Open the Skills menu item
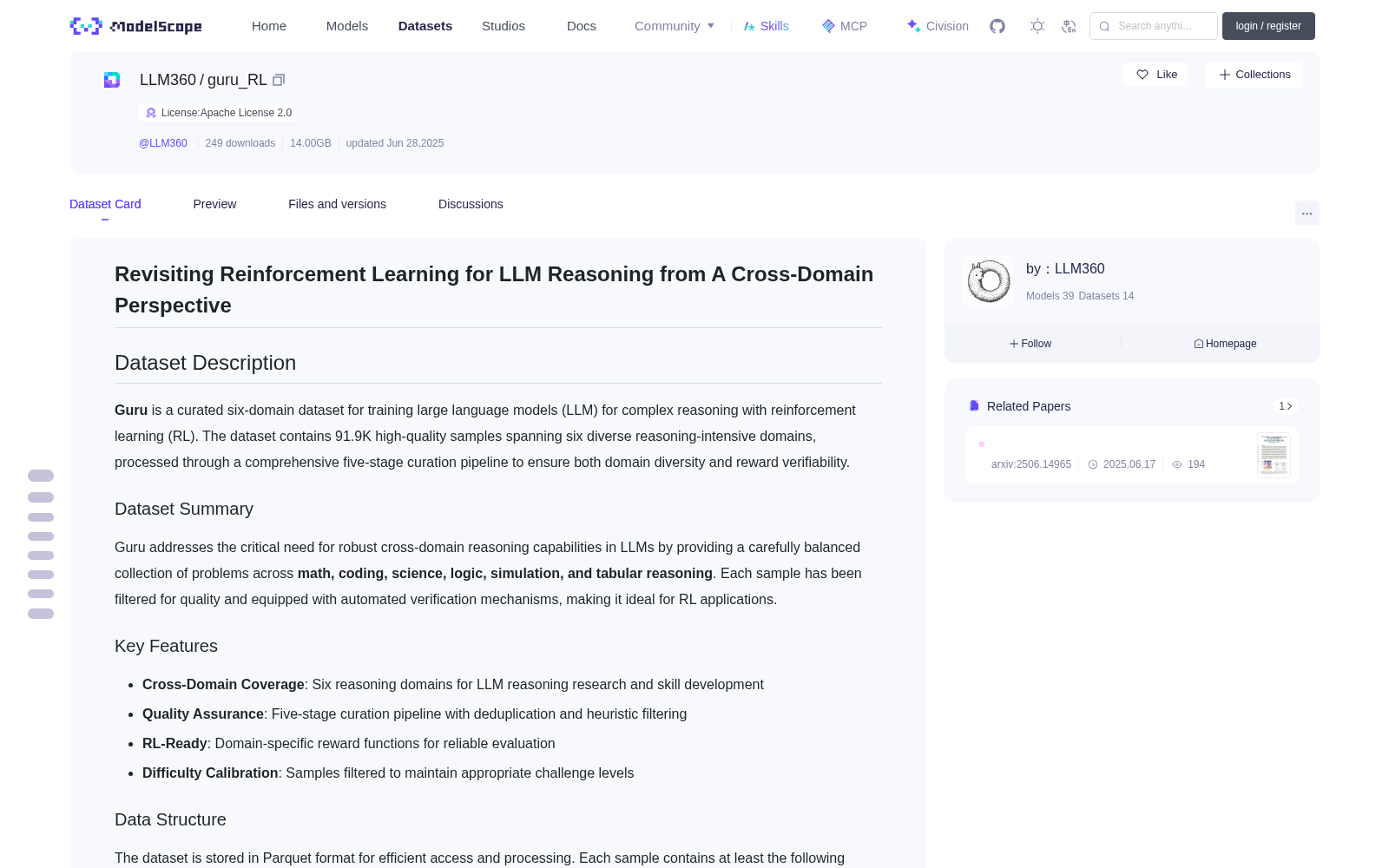The height and width of the screenshot is (868, 1389). (766, 26)
